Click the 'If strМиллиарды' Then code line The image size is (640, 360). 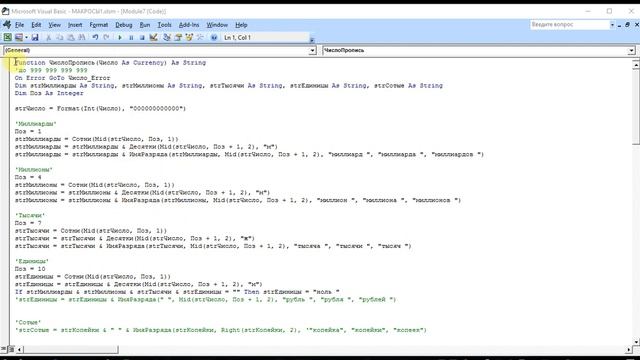[177, 292]
